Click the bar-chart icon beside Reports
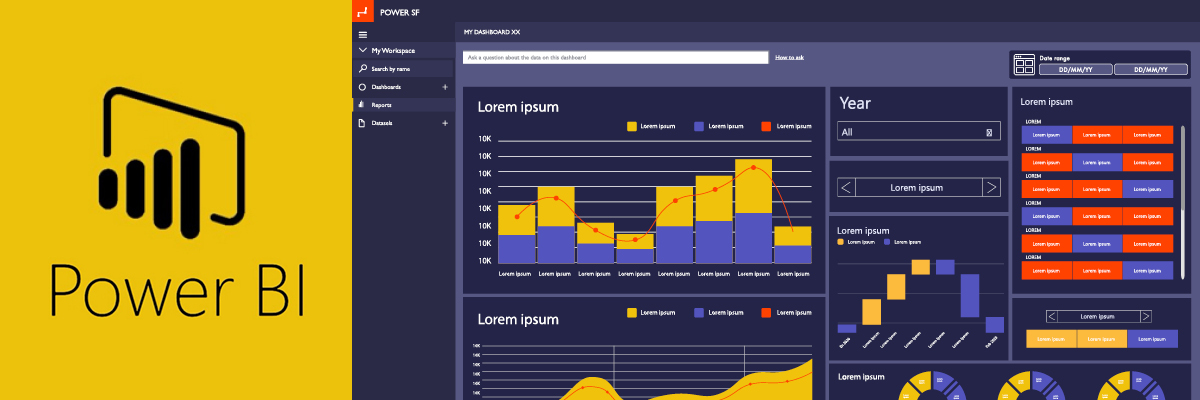 [362, 105]
